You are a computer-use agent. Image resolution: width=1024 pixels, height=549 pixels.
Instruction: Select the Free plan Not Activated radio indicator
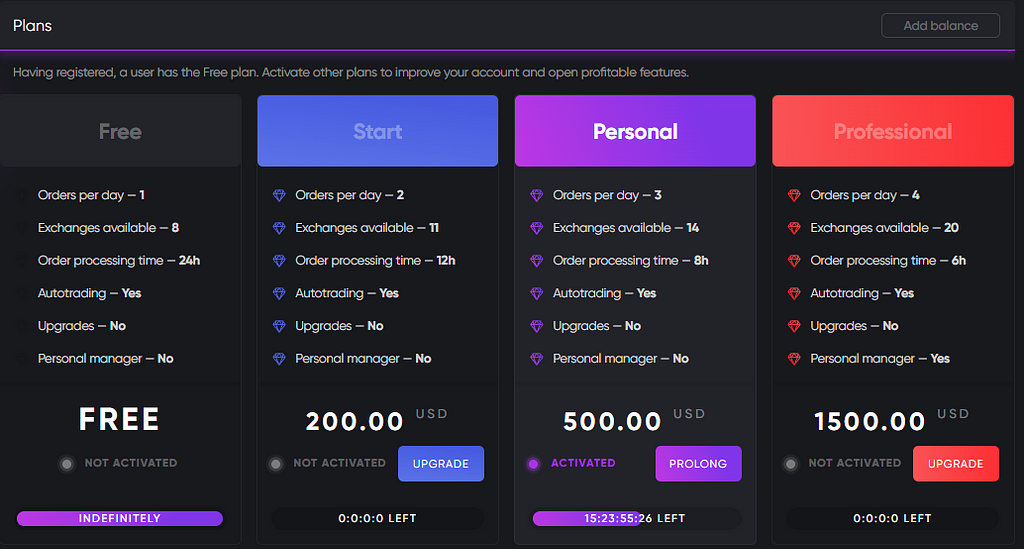coord(67,464)
